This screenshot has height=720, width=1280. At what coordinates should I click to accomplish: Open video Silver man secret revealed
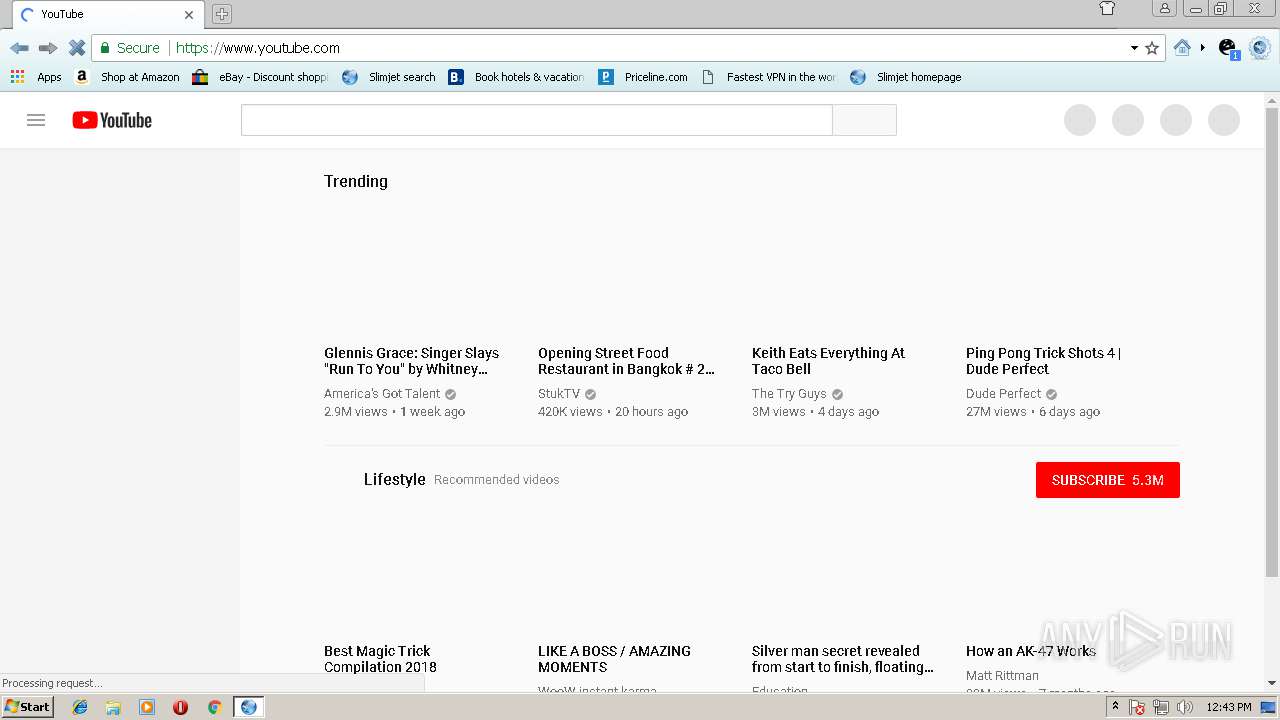[x=843, y=659]
